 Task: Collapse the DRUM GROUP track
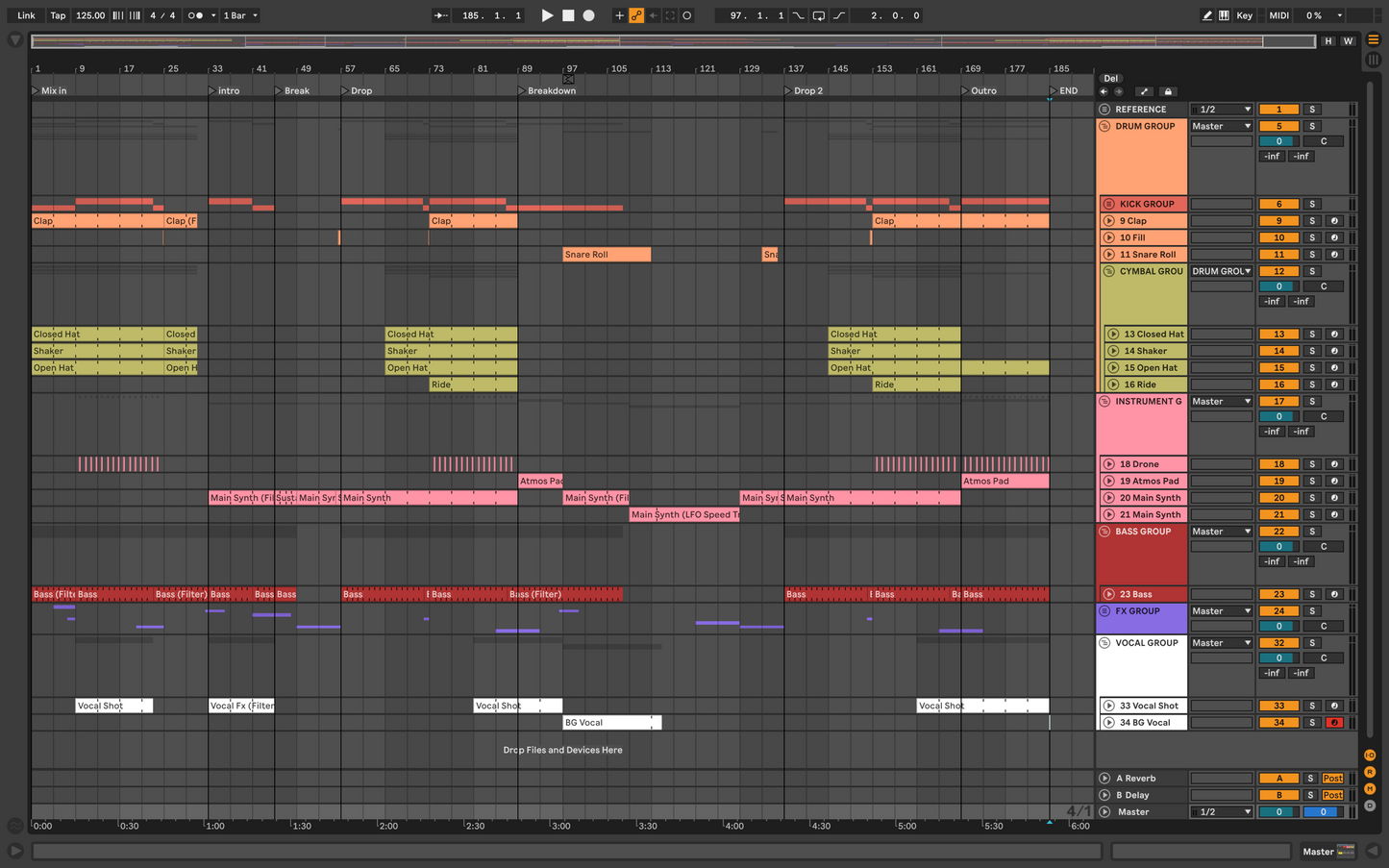pyautogui.click(x=1104, y=126)
